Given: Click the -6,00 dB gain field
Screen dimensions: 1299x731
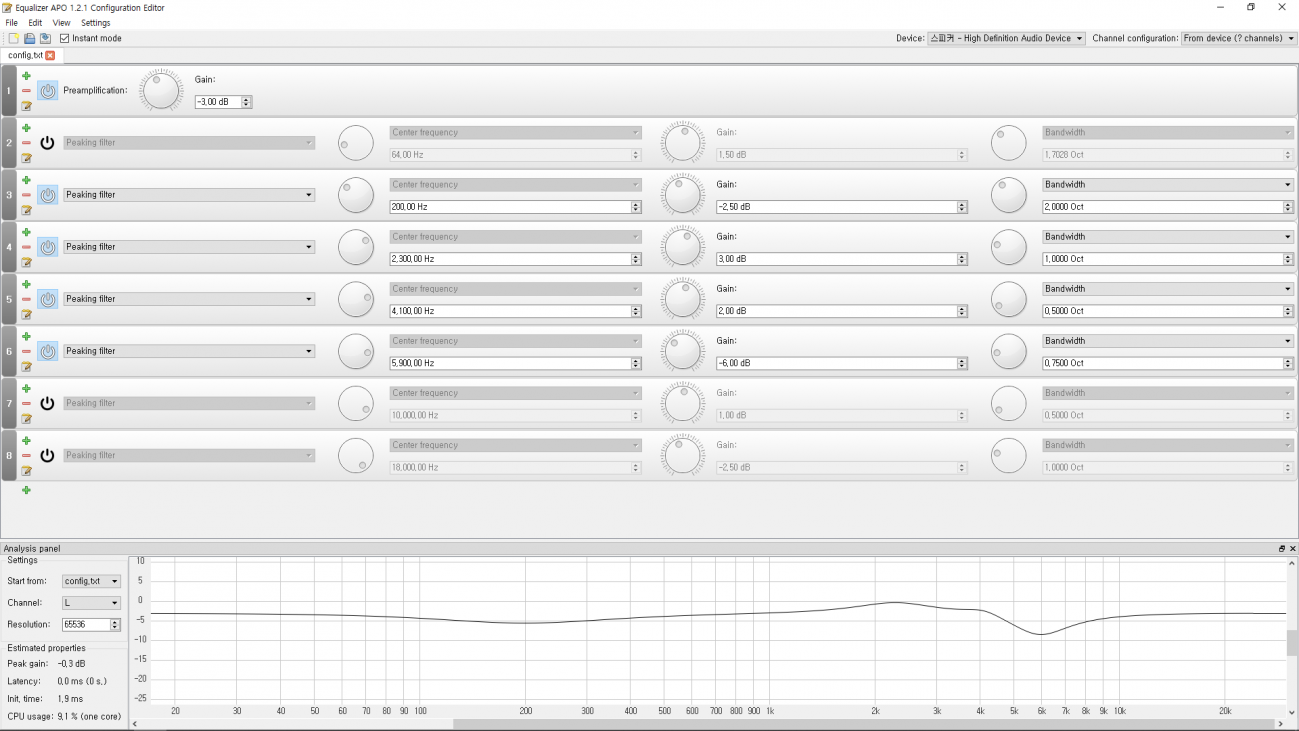Looking at the screenshot, I should 841,362.
